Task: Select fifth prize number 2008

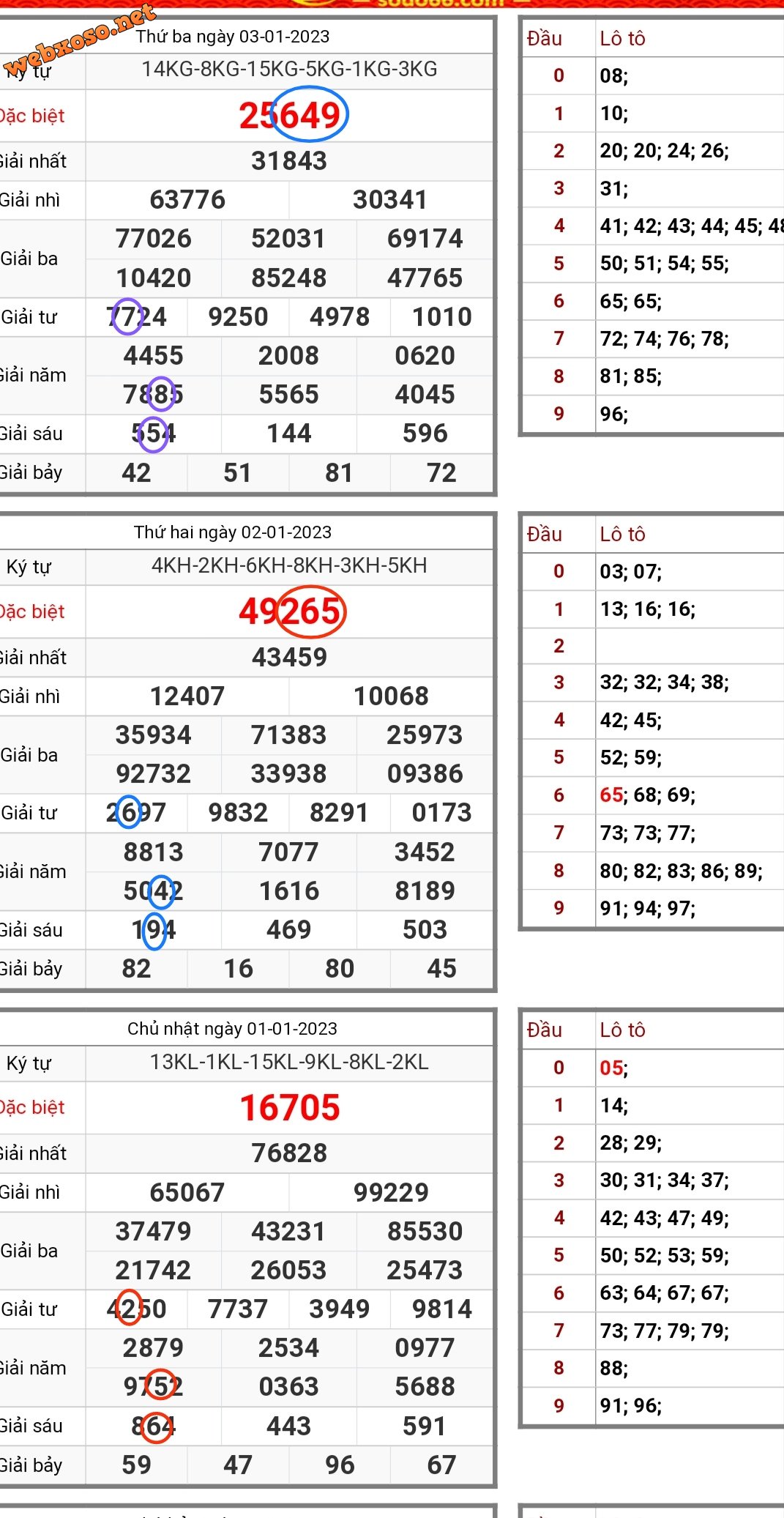Action: [289, 356]
